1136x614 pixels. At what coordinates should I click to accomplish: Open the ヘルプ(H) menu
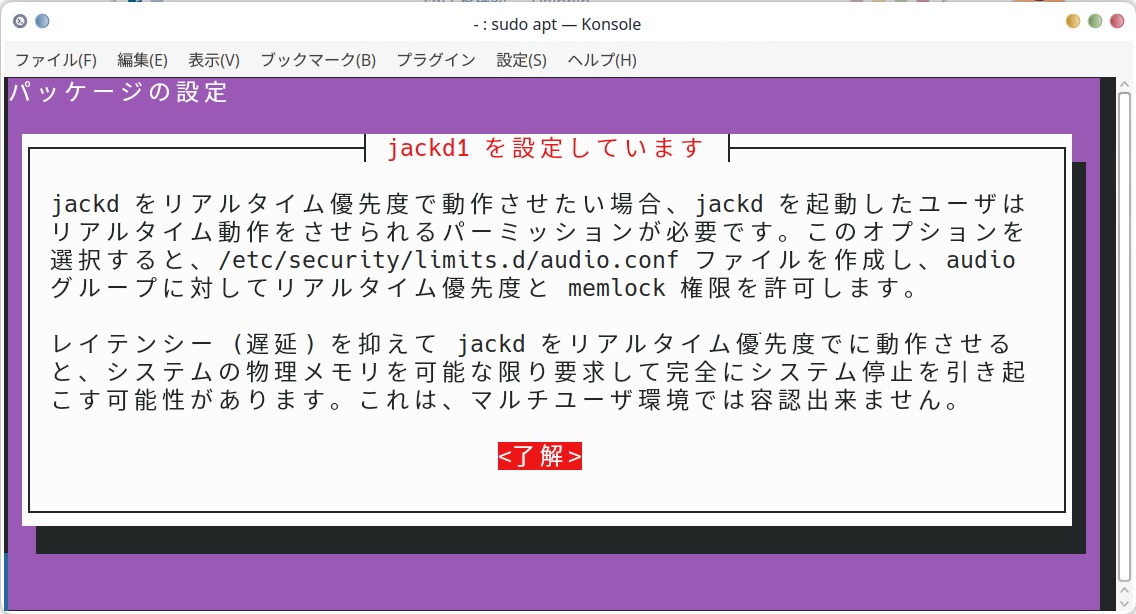[x=601, y=60]
